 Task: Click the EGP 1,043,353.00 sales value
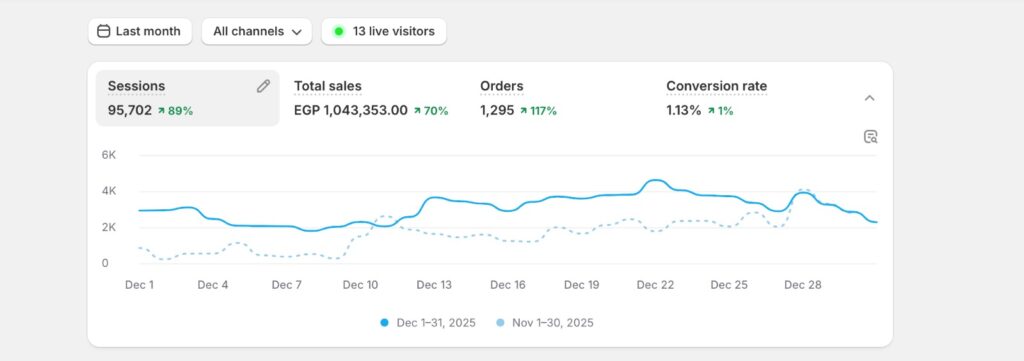pyautogui.click(x=351, y=110)
